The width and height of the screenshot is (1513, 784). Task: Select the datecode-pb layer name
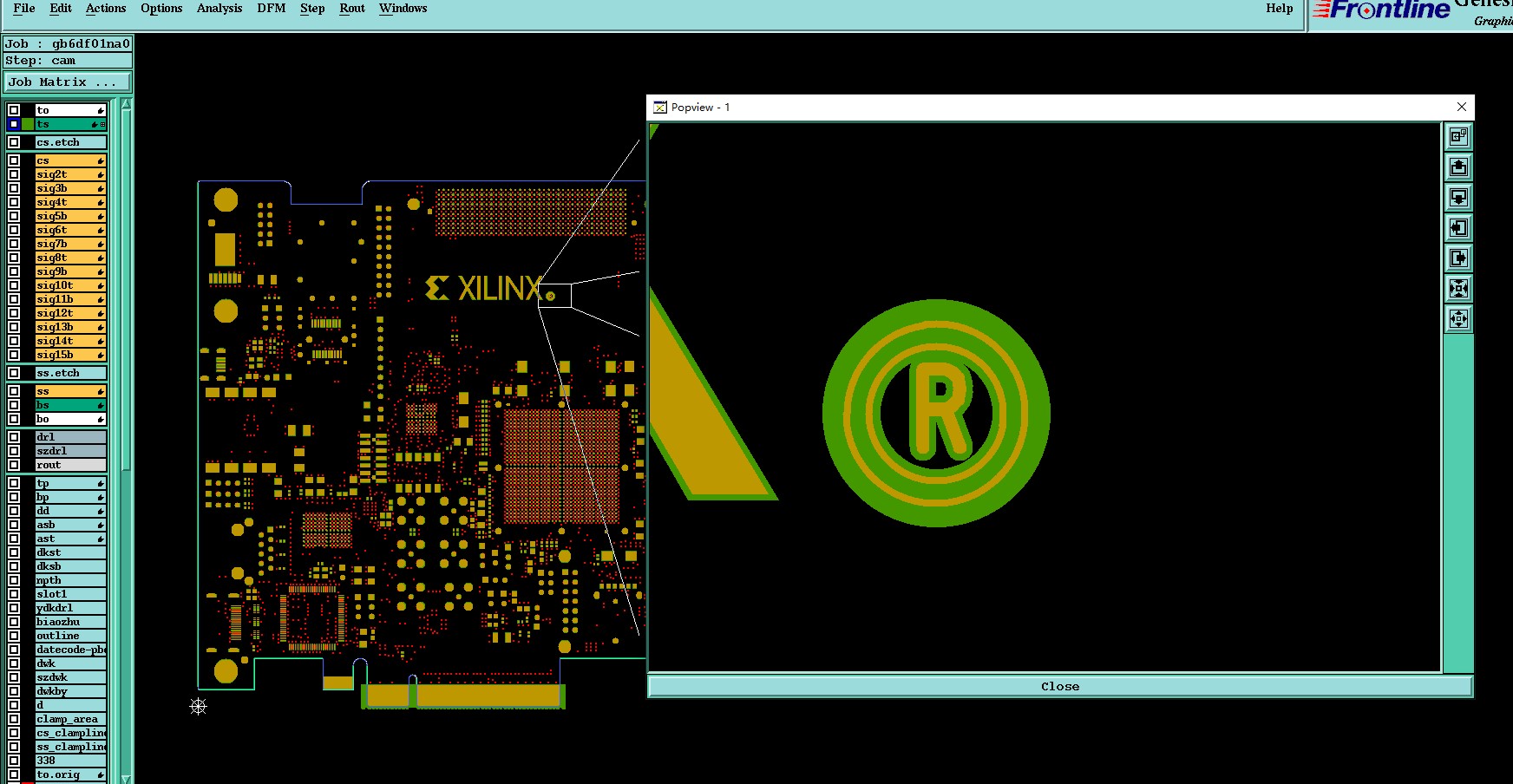[70, 650]
